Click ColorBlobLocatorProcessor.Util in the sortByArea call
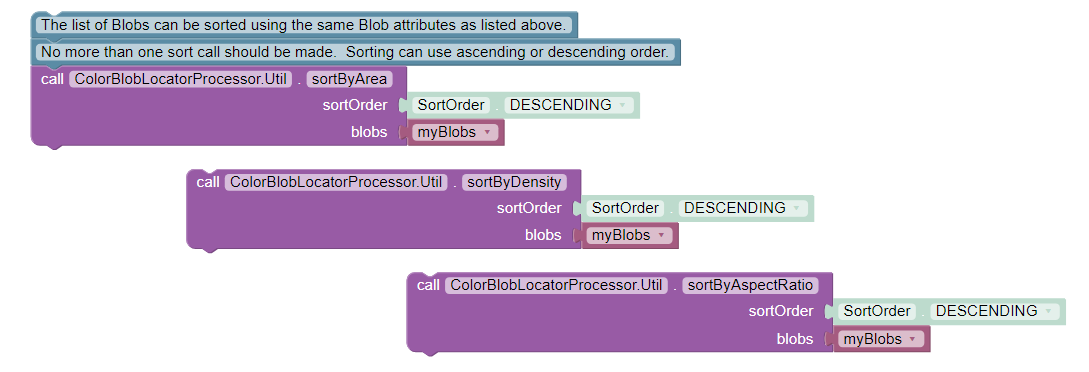 point(181,79)
